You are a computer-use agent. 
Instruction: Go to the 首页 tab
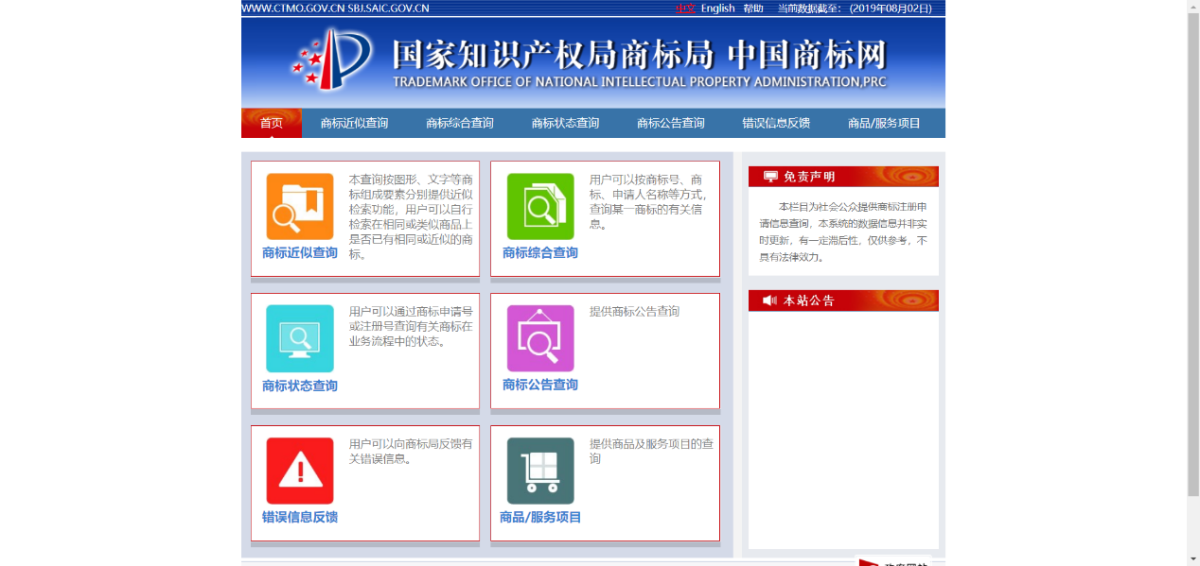[x=271, y=123]
